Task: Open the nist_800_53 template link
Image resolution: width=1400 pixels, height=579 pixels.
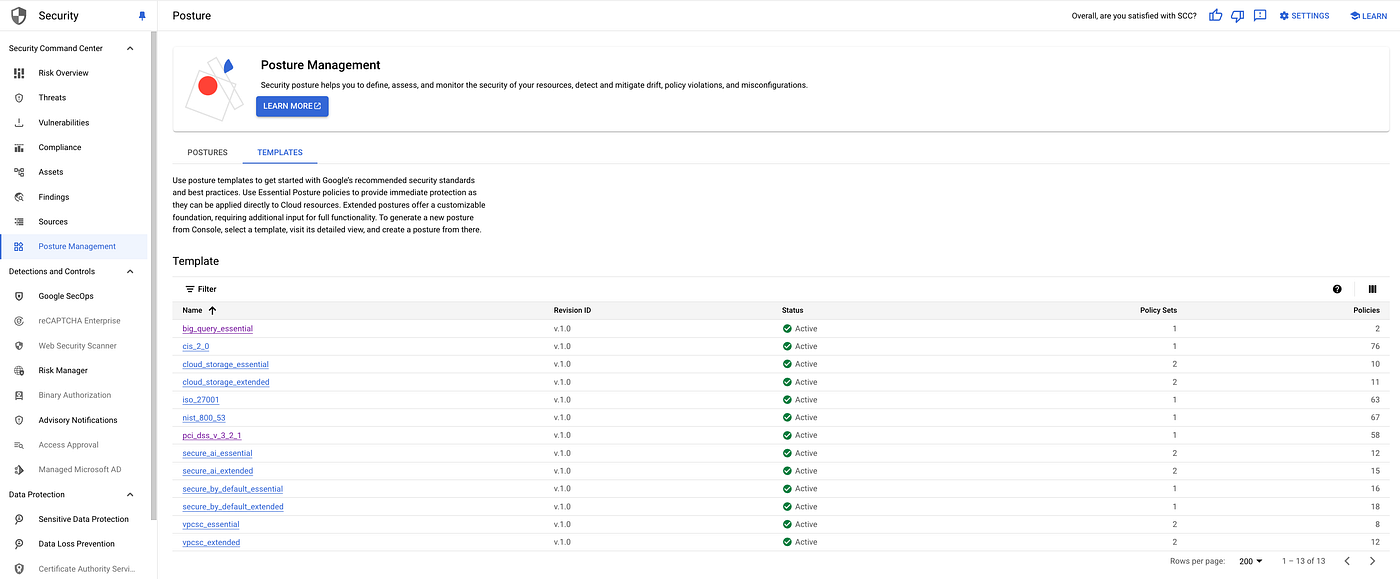Action: coord(204,418)
